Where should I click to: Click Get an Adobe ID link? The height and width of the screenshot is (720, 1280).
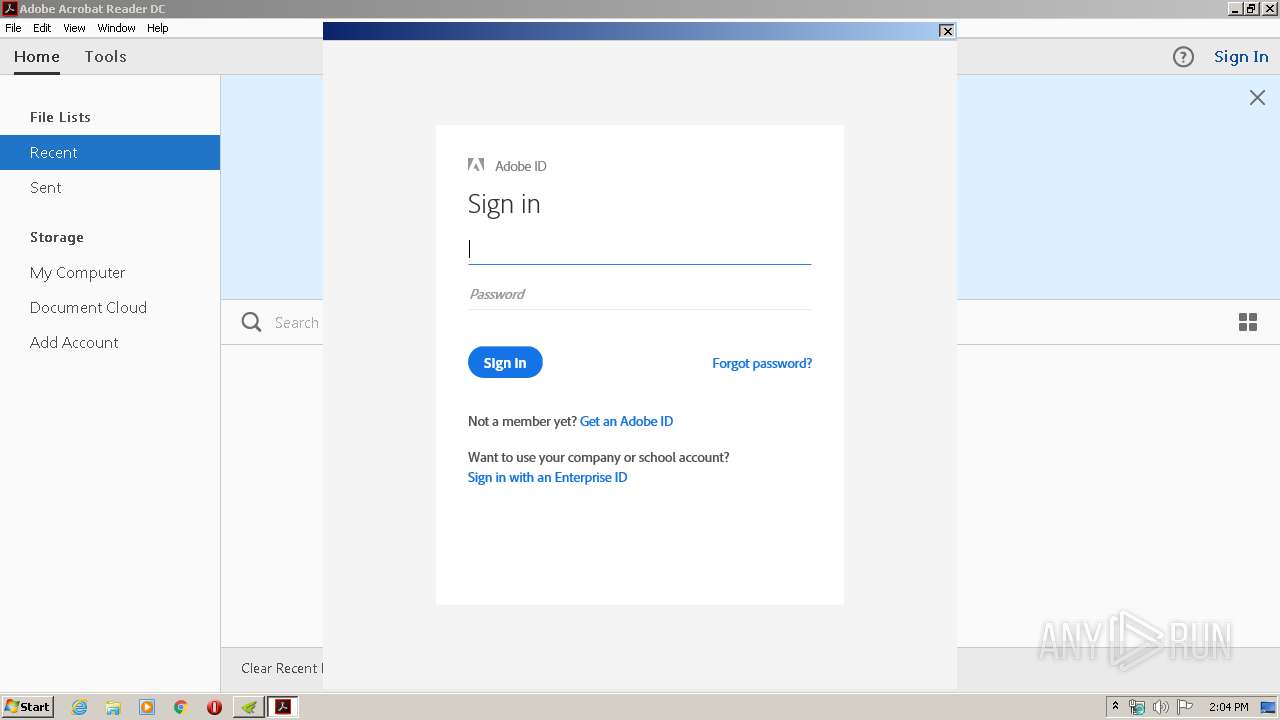point(626,421)
